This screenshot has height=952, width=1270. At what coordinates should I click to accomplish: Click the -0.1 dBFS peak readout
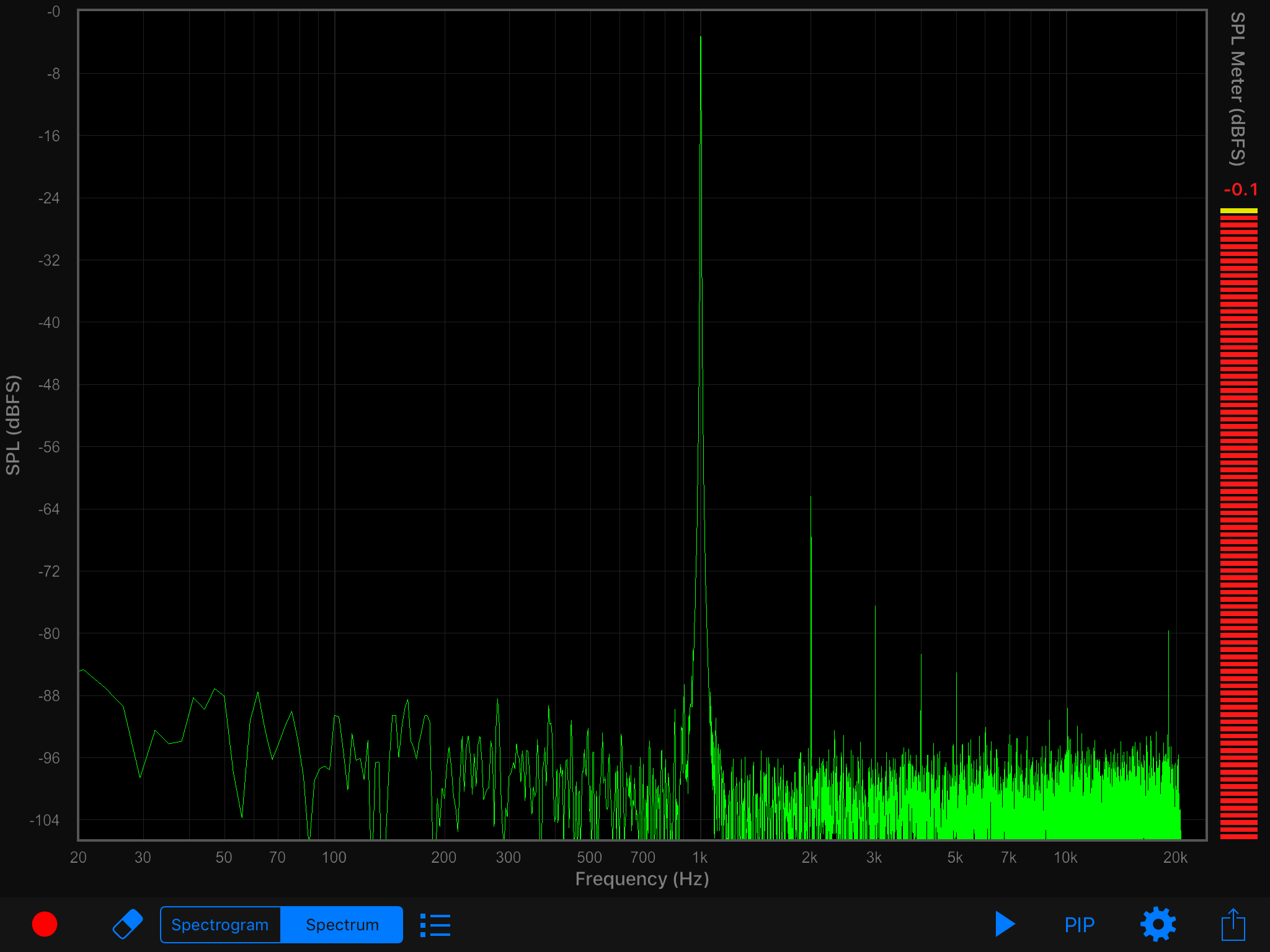[x=1240, y=190]
